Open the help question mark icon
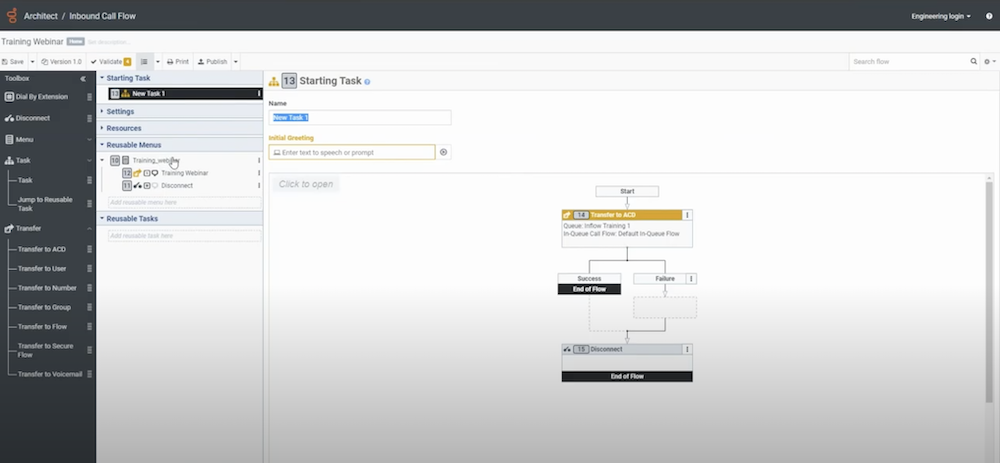 [x=989, y=16]
